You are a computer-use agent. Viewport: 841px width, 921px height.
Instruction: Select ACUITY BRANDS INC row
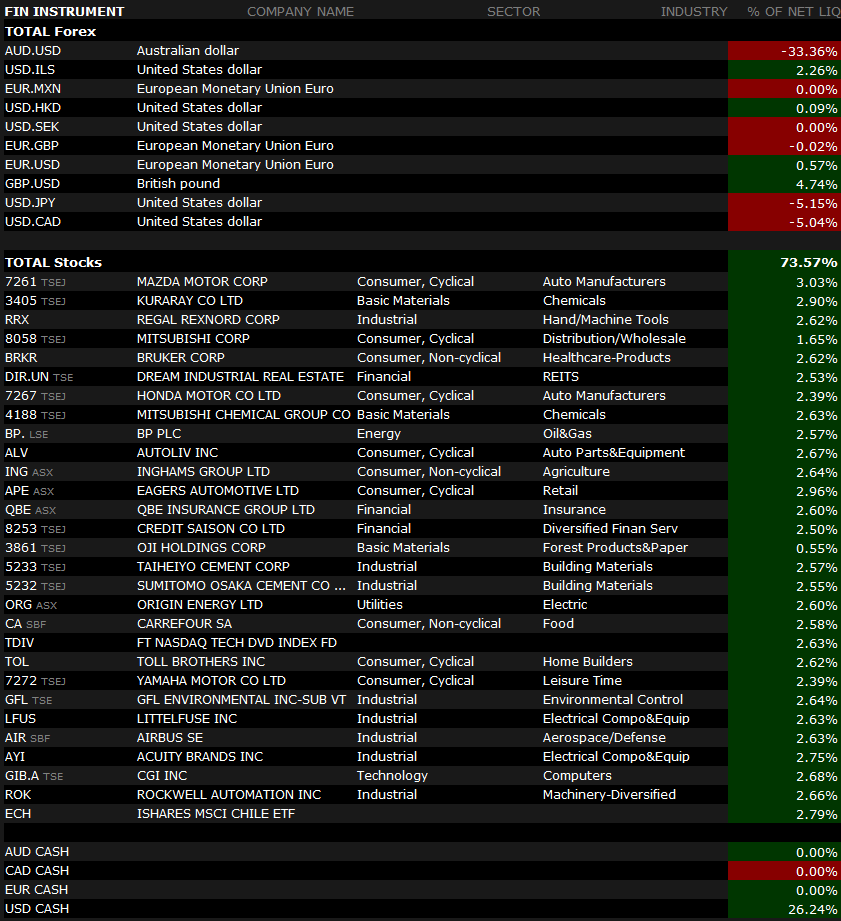(420, 757)
